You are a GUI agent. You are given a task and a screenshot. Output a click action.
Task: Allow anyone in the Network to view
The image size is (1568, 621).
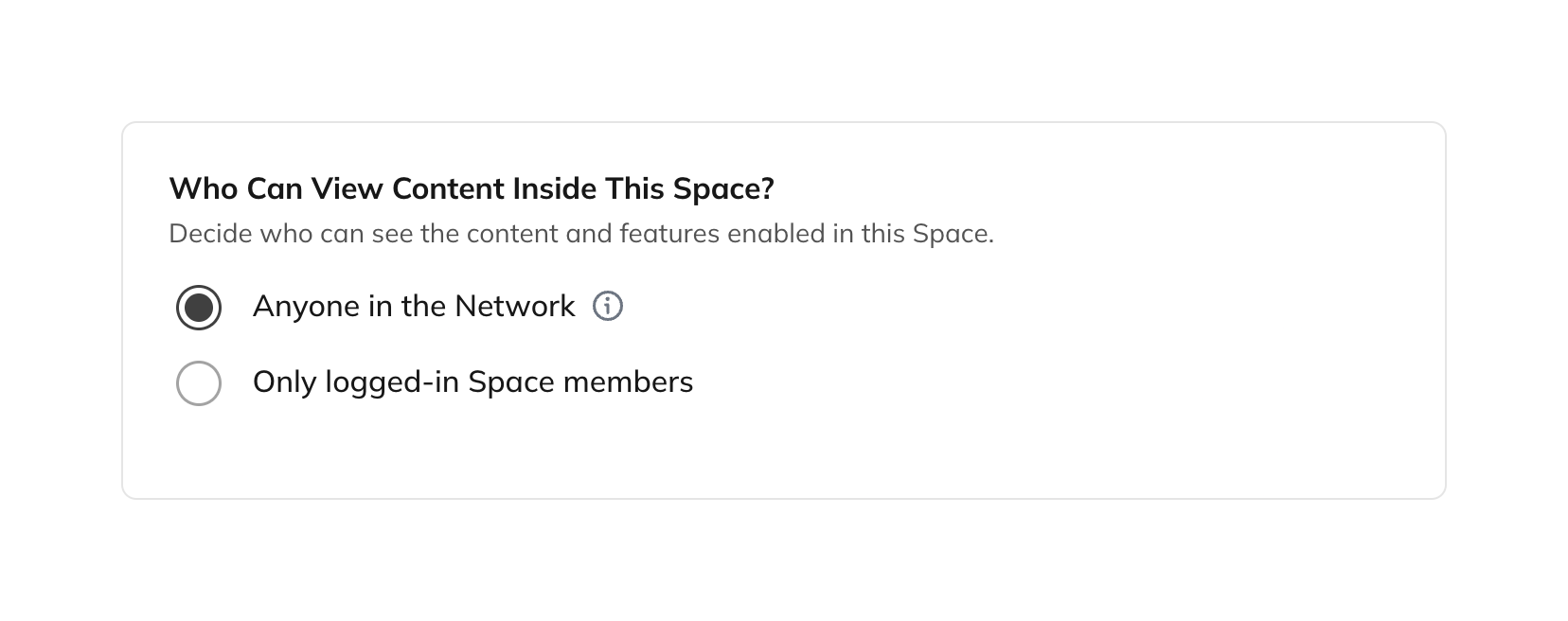[x=199, y=308]
